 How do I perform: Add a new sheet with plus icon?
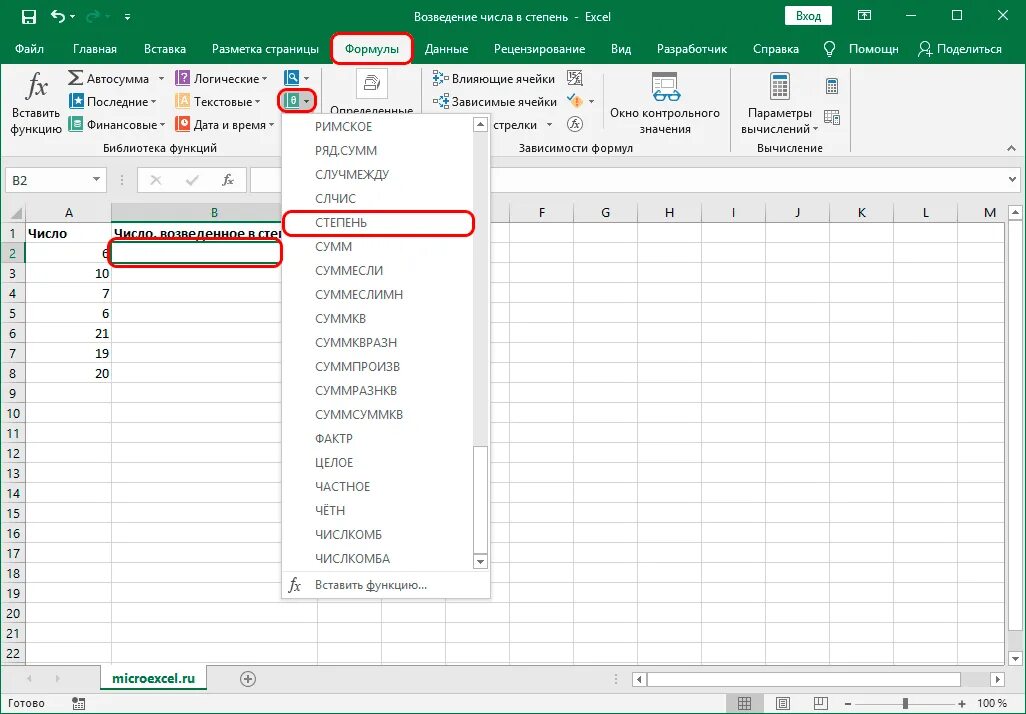pos(247,679)
